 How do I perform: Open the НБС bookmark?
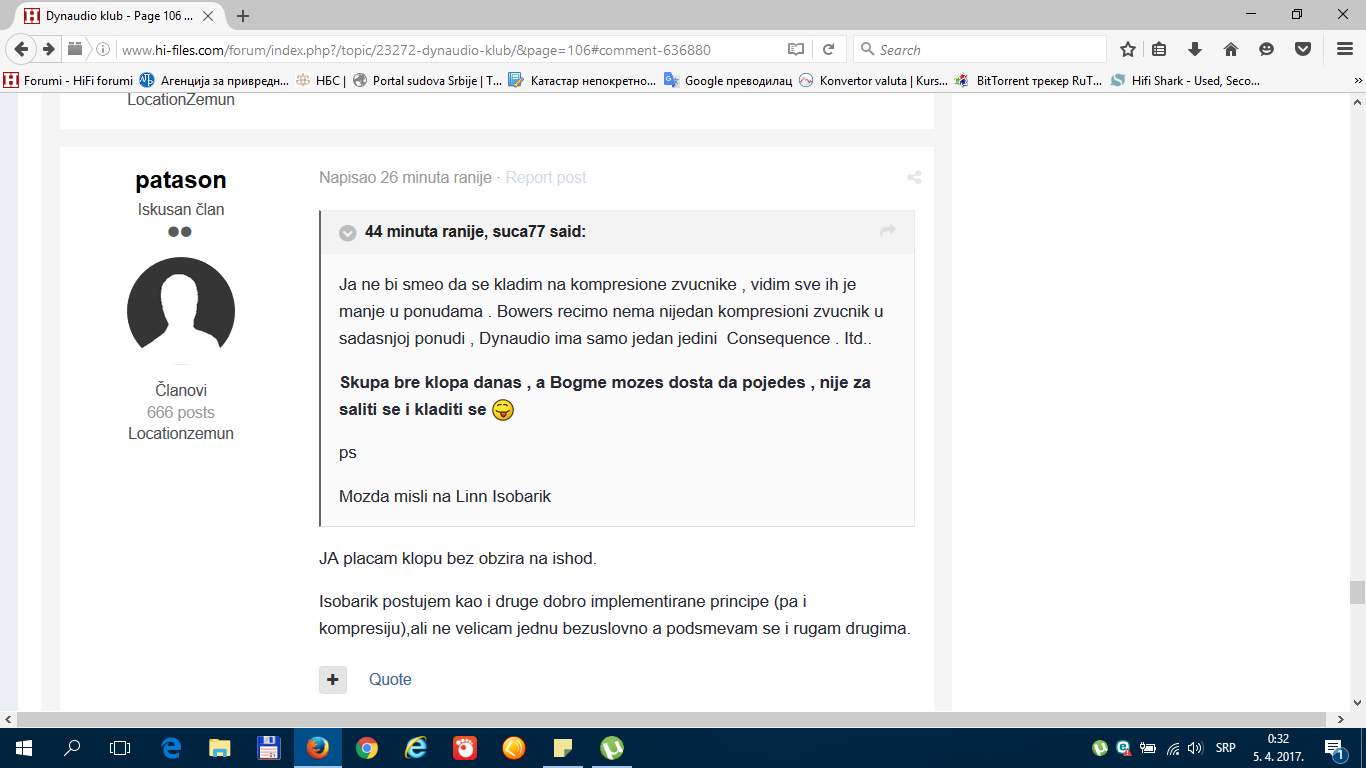[320, 81]
